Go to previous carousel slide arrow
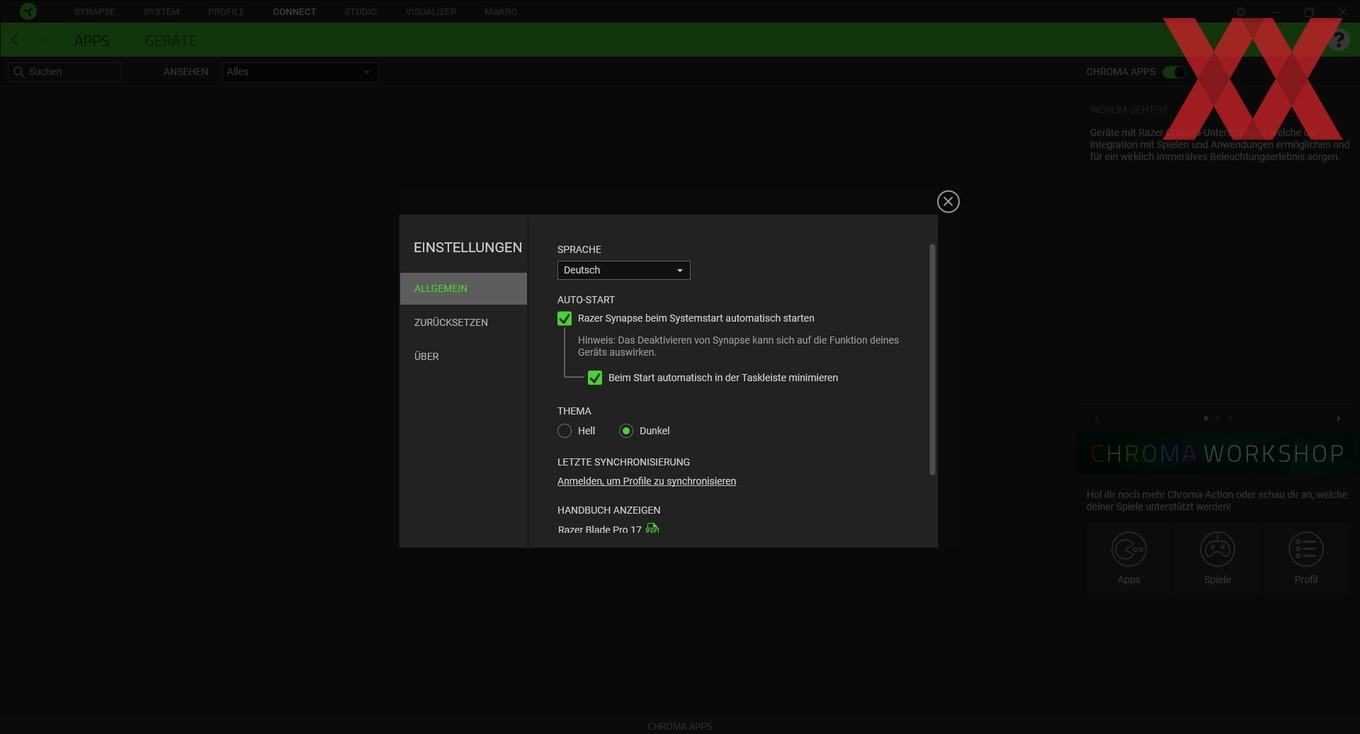The width and height of the screenshot is (1360, 734). [1097, 418]
